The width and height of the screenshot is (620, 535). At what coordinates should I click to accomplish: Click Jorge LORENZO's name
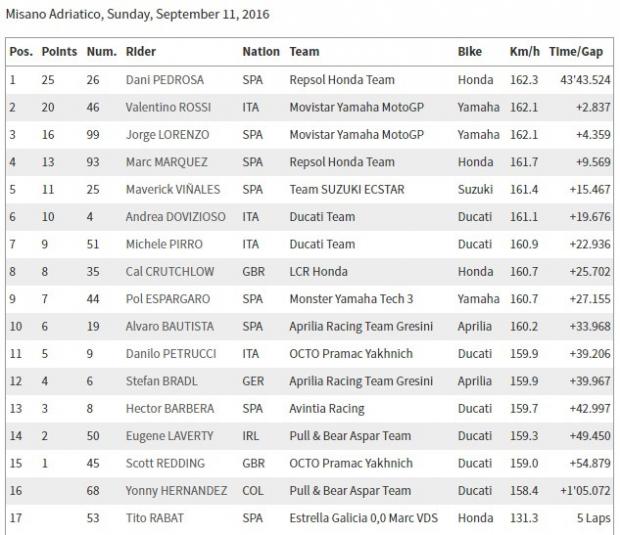coord(167,134)
